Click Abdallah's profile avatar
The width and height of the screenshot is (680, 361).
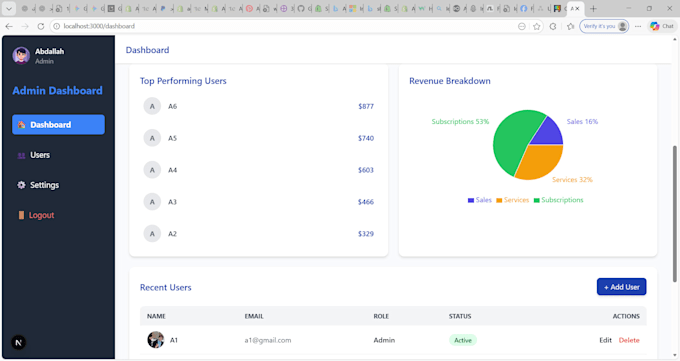point(21,56)
